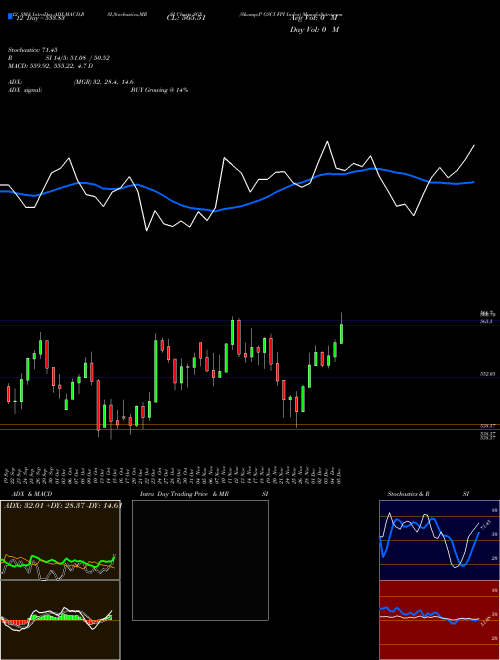
Task: Click the CL closing price value at top
Action: pos(187,18)
